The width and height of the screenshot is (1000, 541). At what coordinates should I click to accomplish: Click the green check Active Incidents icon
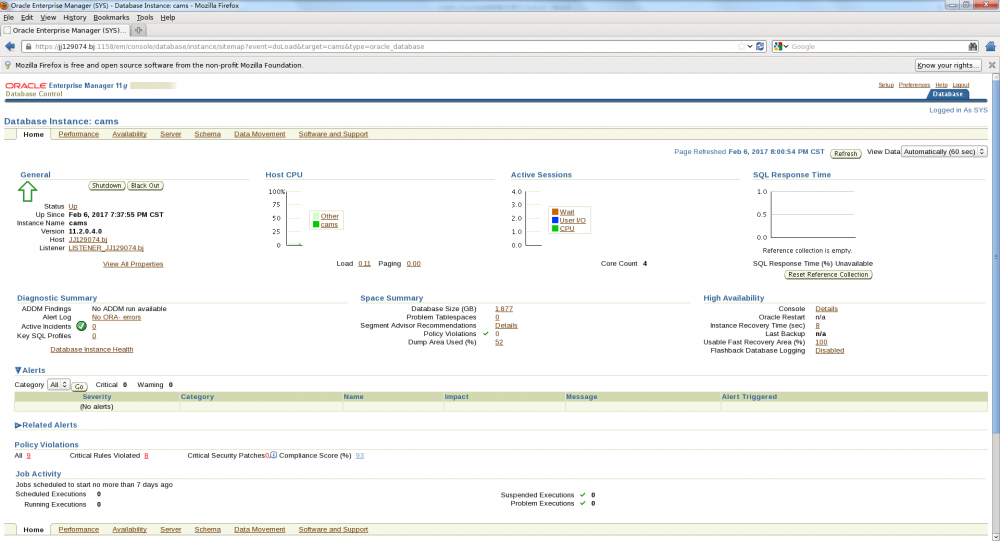(x=81, y=326)
